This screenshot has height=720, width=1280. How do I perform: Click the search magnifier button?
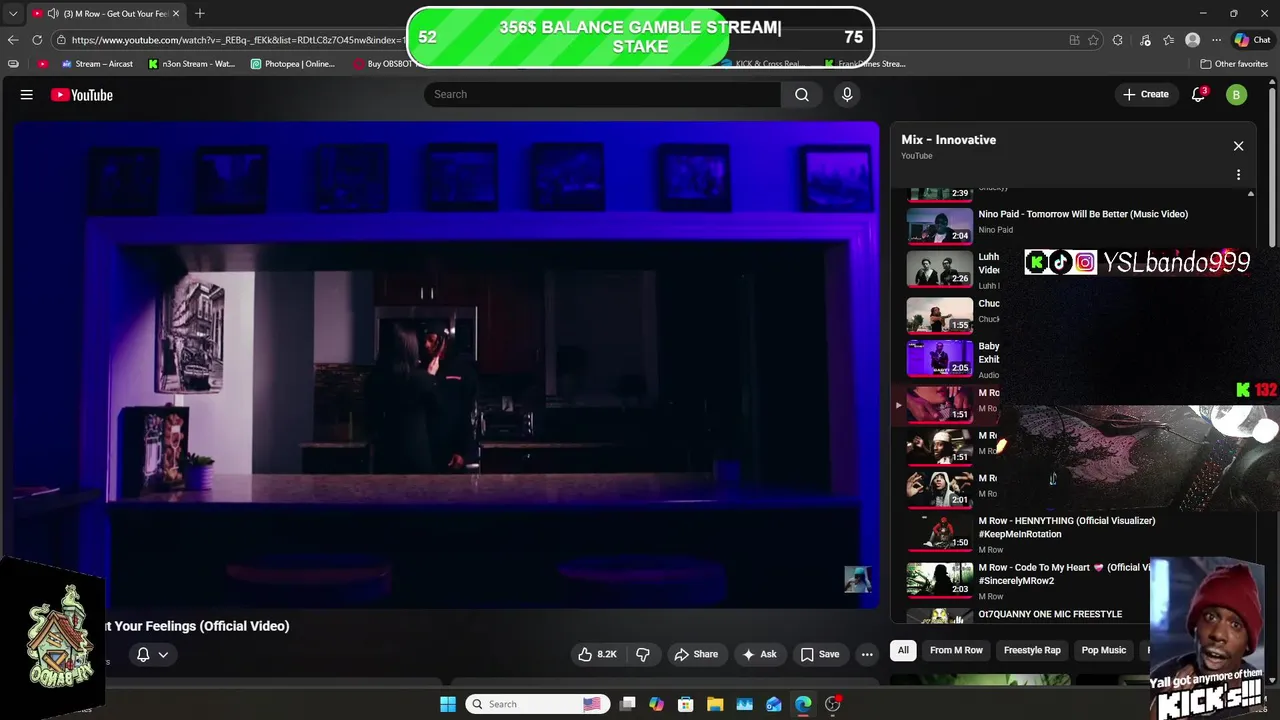802,94
